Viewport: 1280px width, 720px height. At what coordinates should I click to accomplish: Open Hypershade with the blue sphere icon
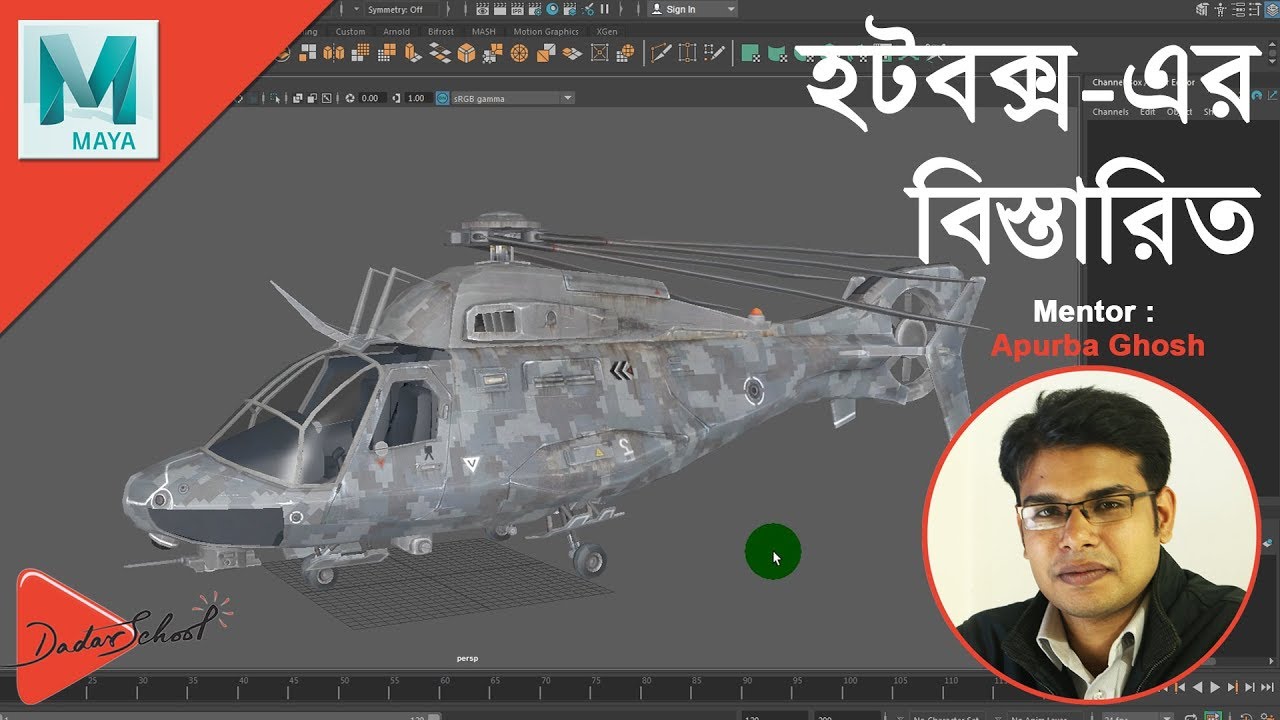click(553, 9)
